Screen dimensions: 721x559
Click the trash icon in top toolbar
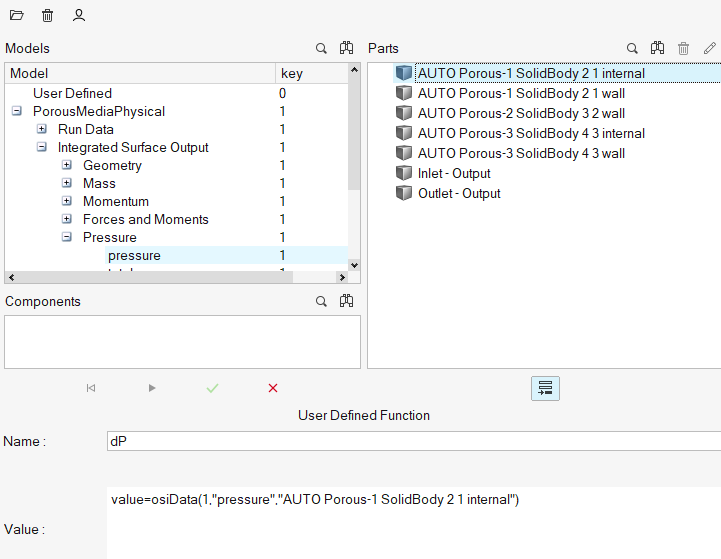pyautogui.click(x=48, y=16)
